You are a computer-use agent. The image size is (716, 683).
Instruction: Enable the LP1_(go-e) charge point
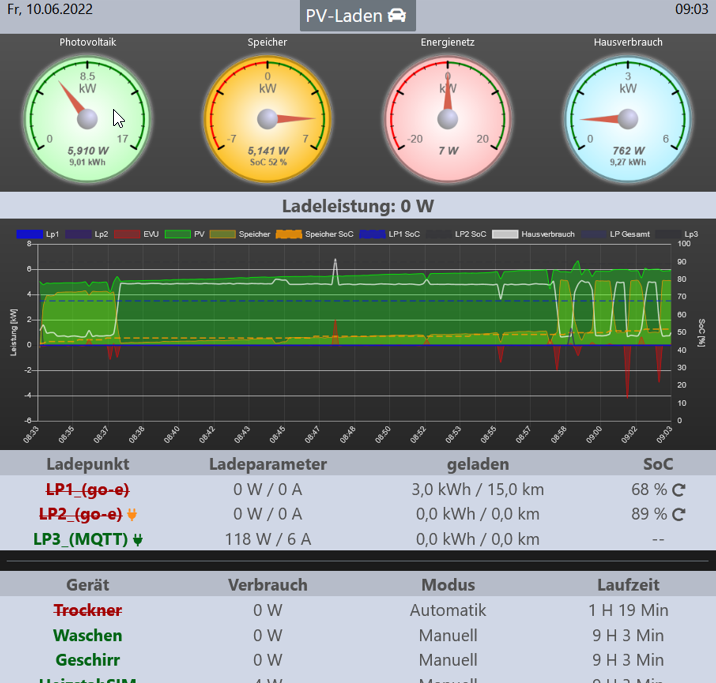point(88,490)
